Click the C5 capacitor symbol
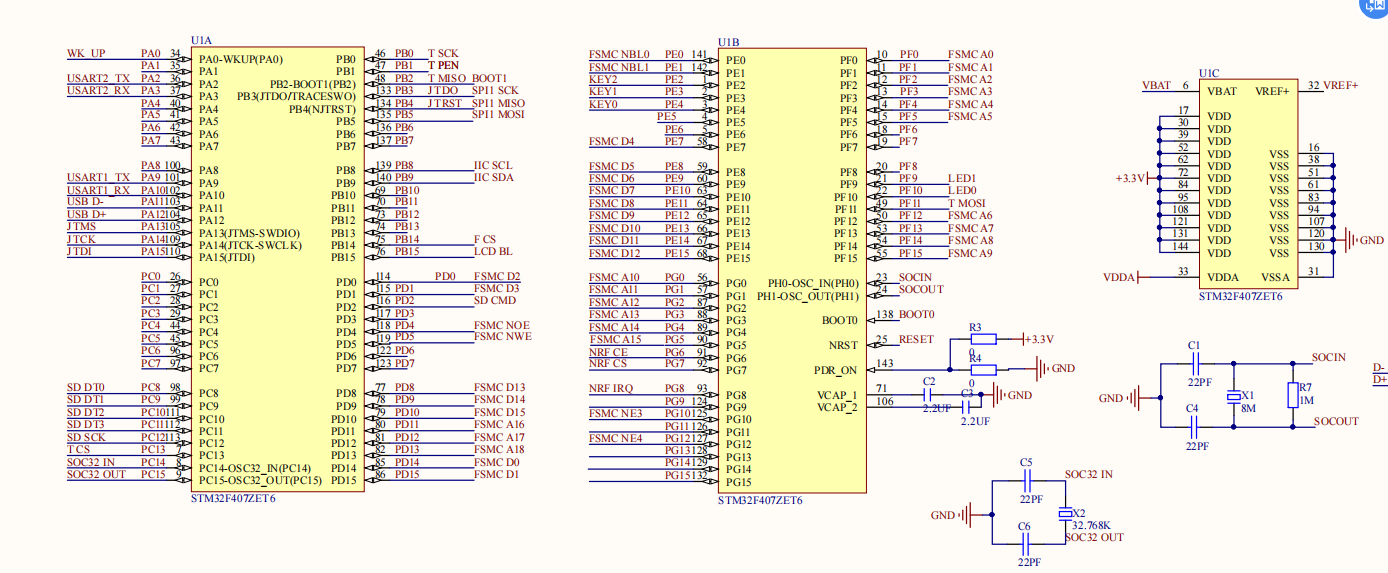This screenshot has height=573, width=1388. [x=1026, y=481]
